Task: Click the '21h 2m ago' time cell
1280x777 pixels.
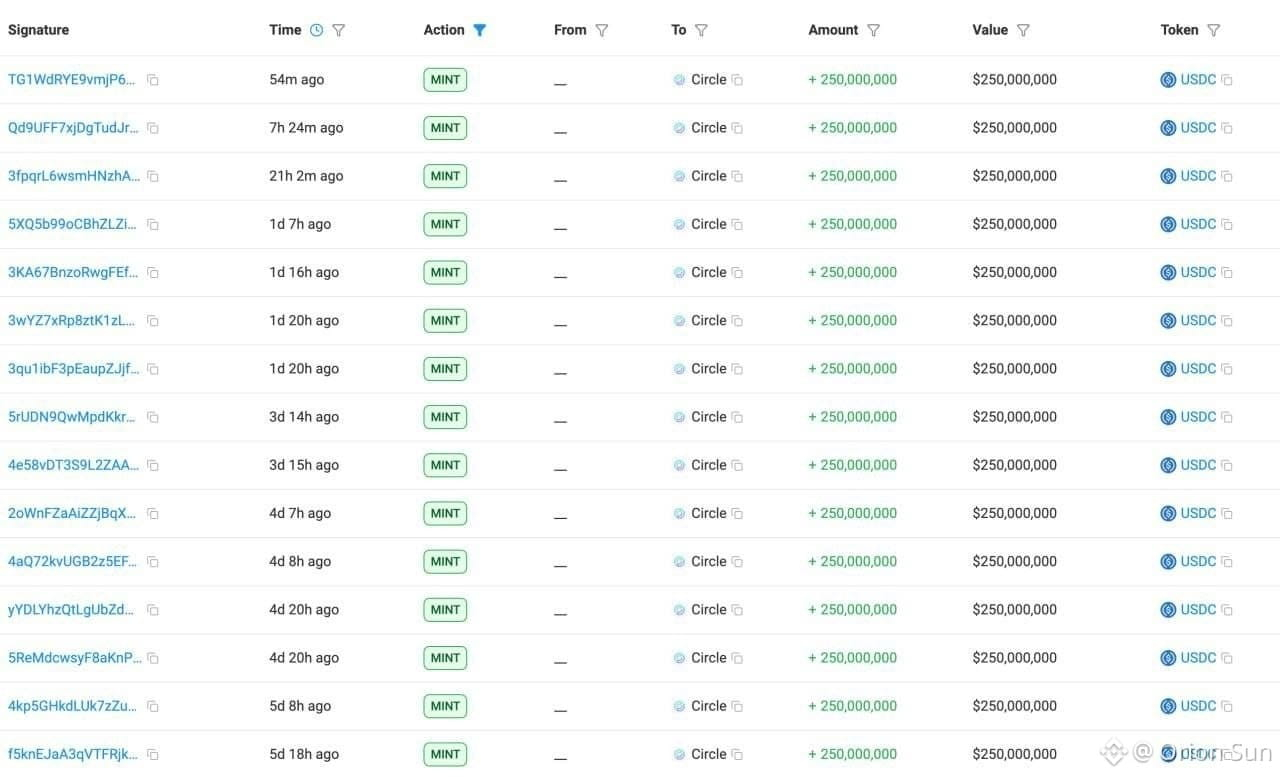Action: pyautogui.click(x=306, y=176)
